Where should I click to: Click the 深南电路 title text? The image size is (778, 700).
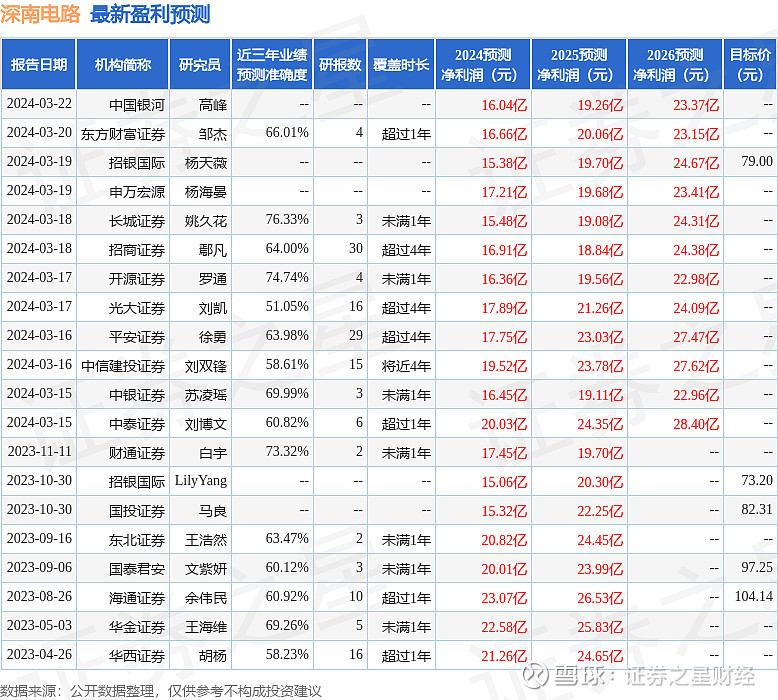click(x=40, y=14)
